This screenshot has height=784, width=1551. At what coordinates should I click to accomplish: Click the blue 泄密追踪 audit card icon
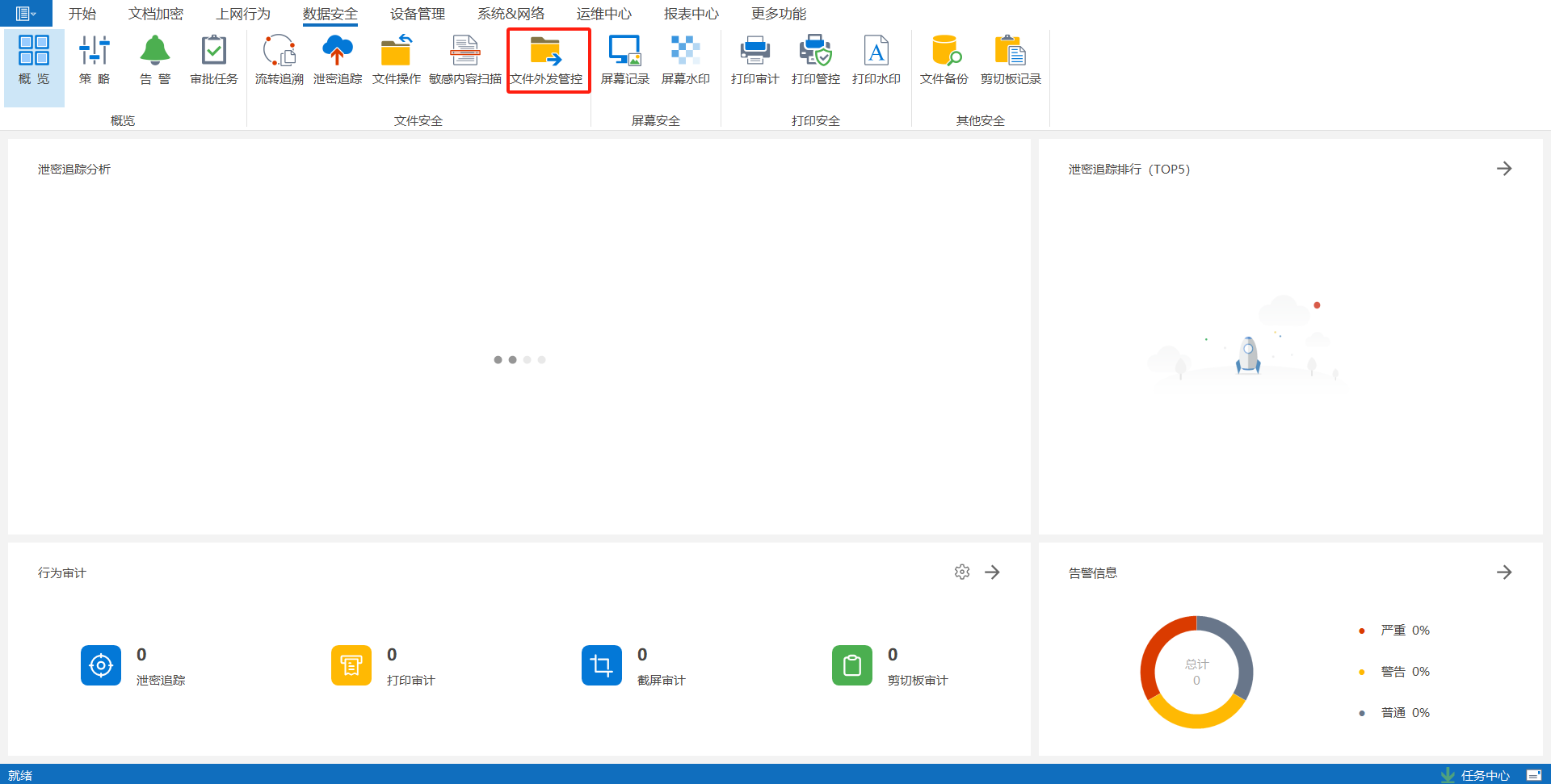coord(101,665)
